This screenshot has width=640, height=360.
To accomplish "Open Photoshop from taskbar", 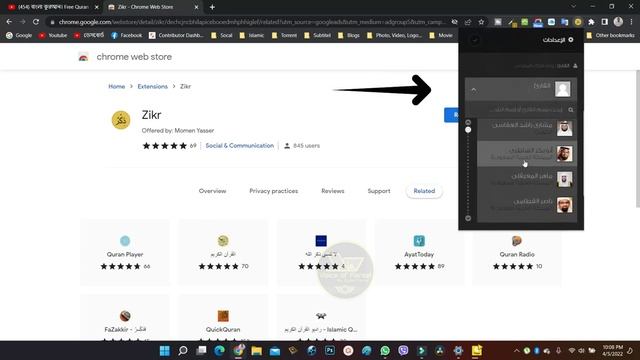I will [x=330, y=351].
